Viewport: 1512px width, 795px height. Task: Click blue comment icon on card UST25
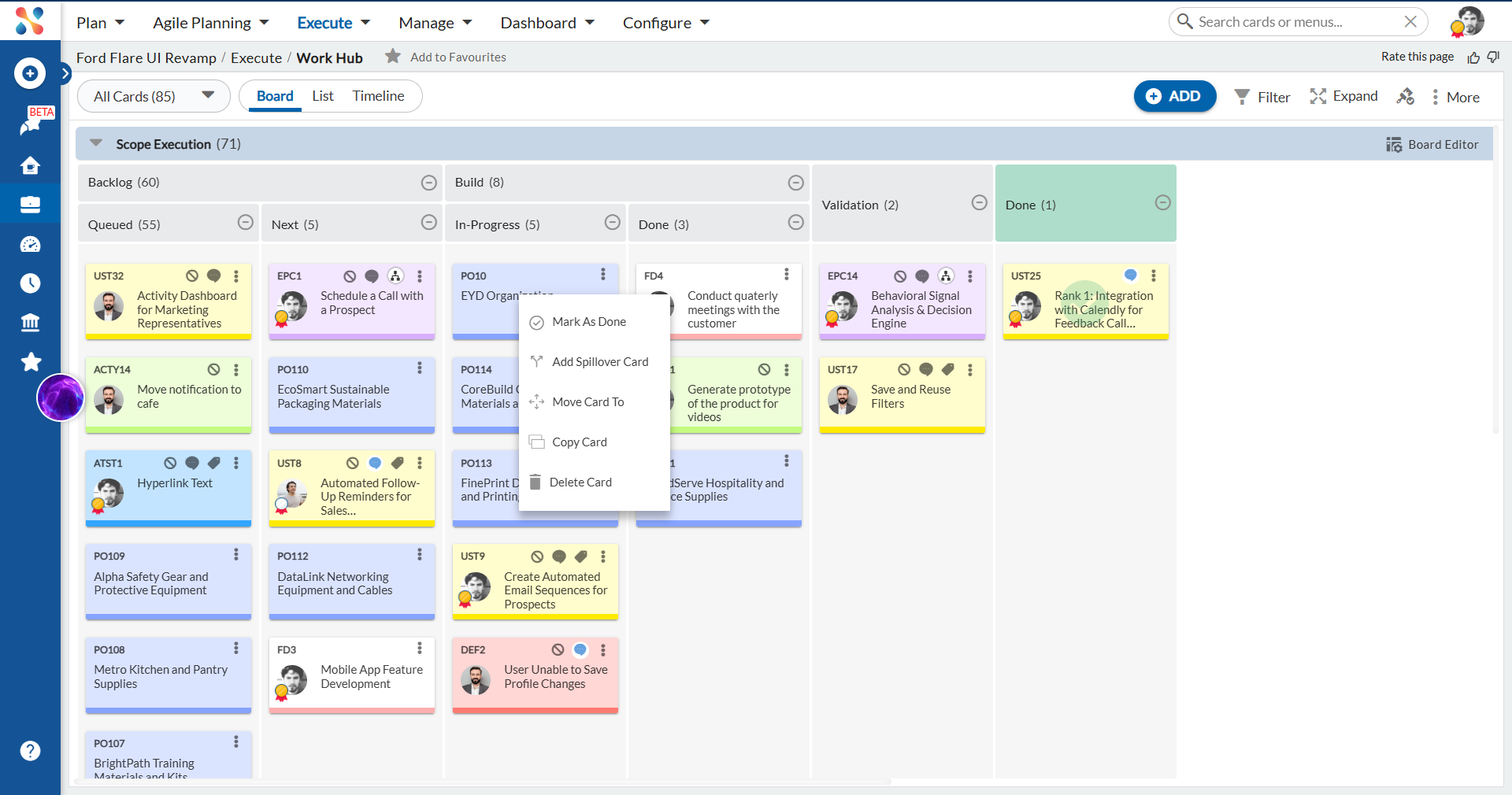(x=1131, y=275)
